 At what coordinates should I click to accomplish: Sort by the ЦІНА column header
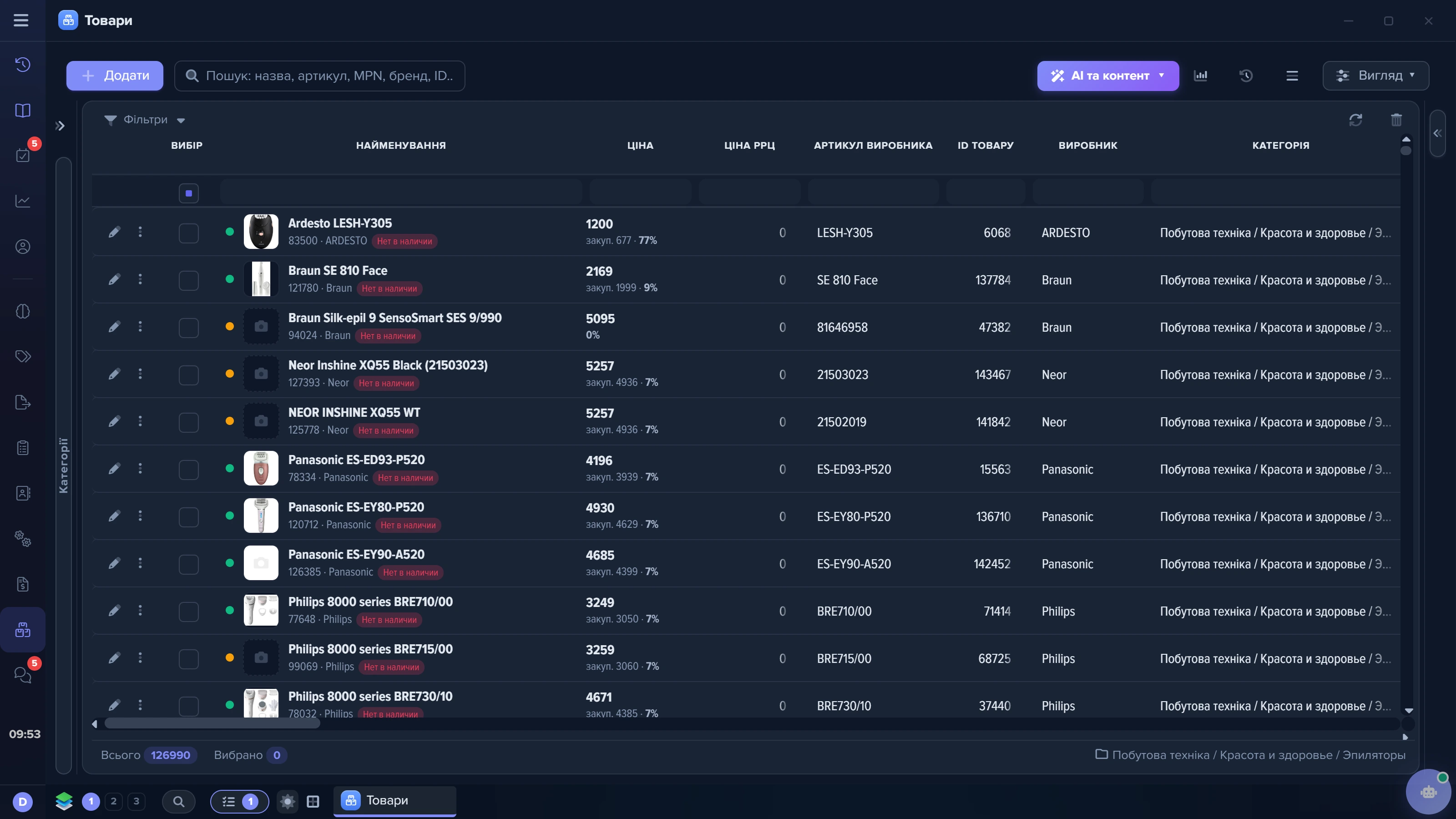[640, 145]
